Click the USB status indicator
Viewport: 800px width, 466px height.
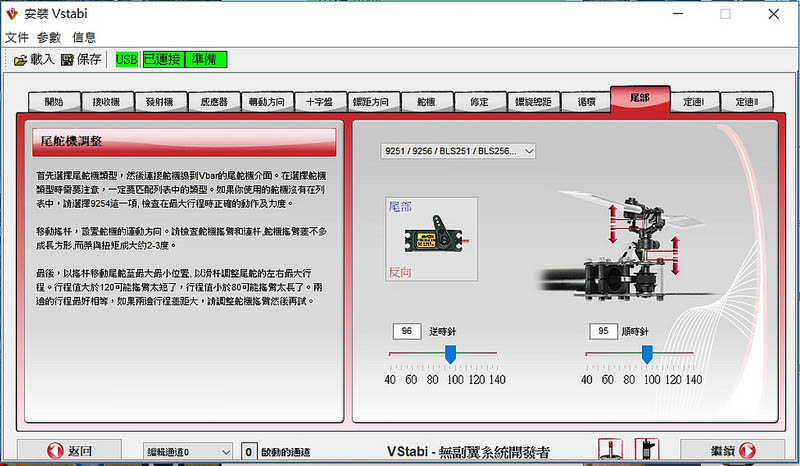pos(127,60)
